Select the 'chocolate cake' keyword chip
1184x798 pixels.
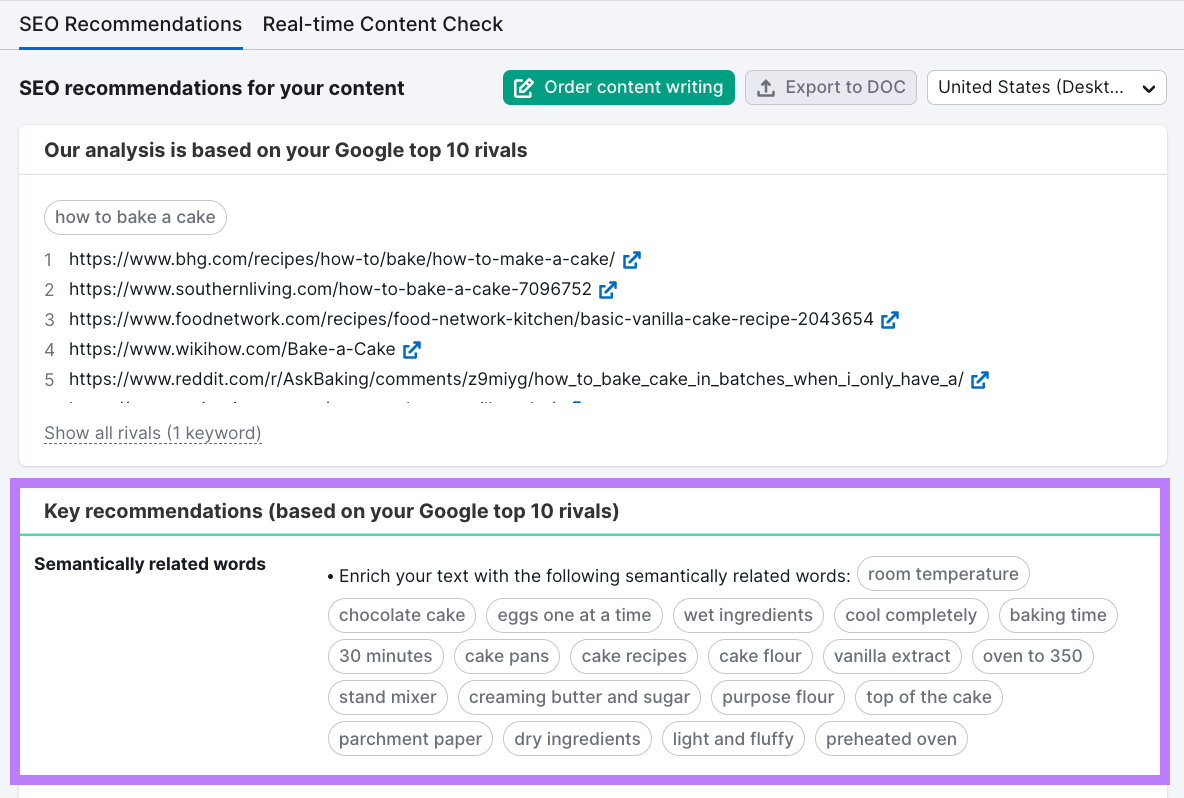[x=401, y=615]
